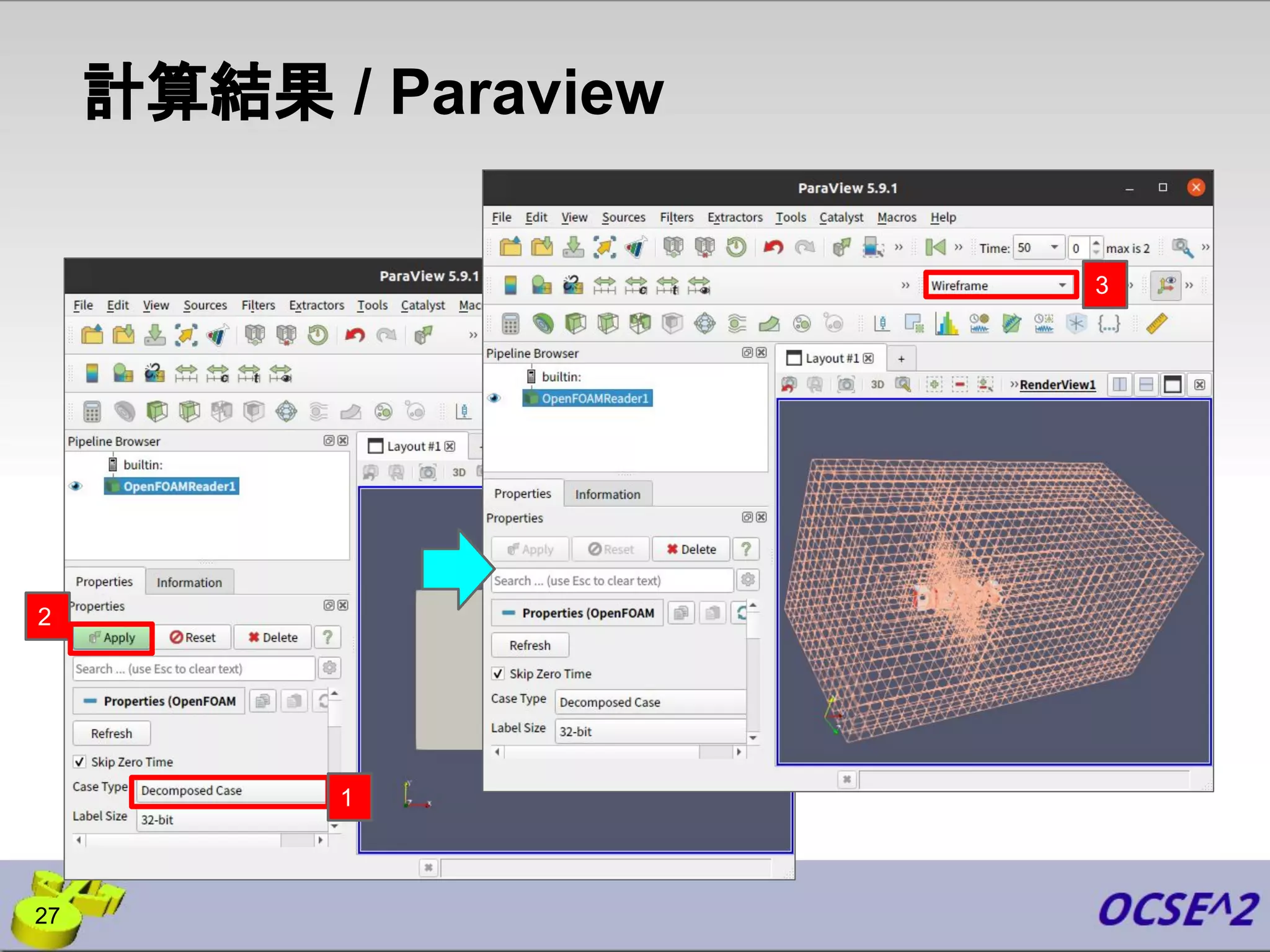Screen dimensions: 1270x952
Task: Open Sources menu in right ParaView window
Action: tap(623, 218)
